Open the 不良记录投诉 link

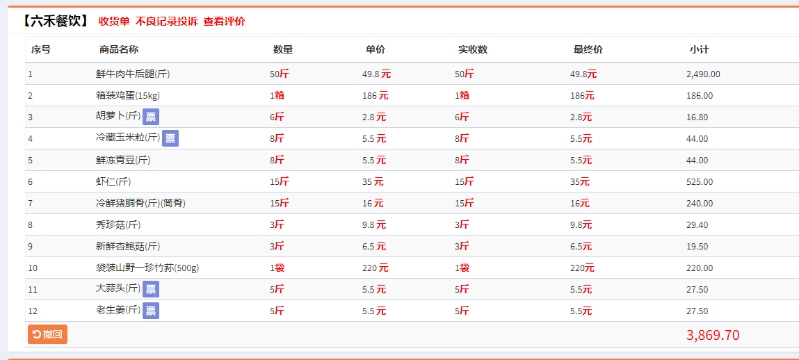pos(167,21)
